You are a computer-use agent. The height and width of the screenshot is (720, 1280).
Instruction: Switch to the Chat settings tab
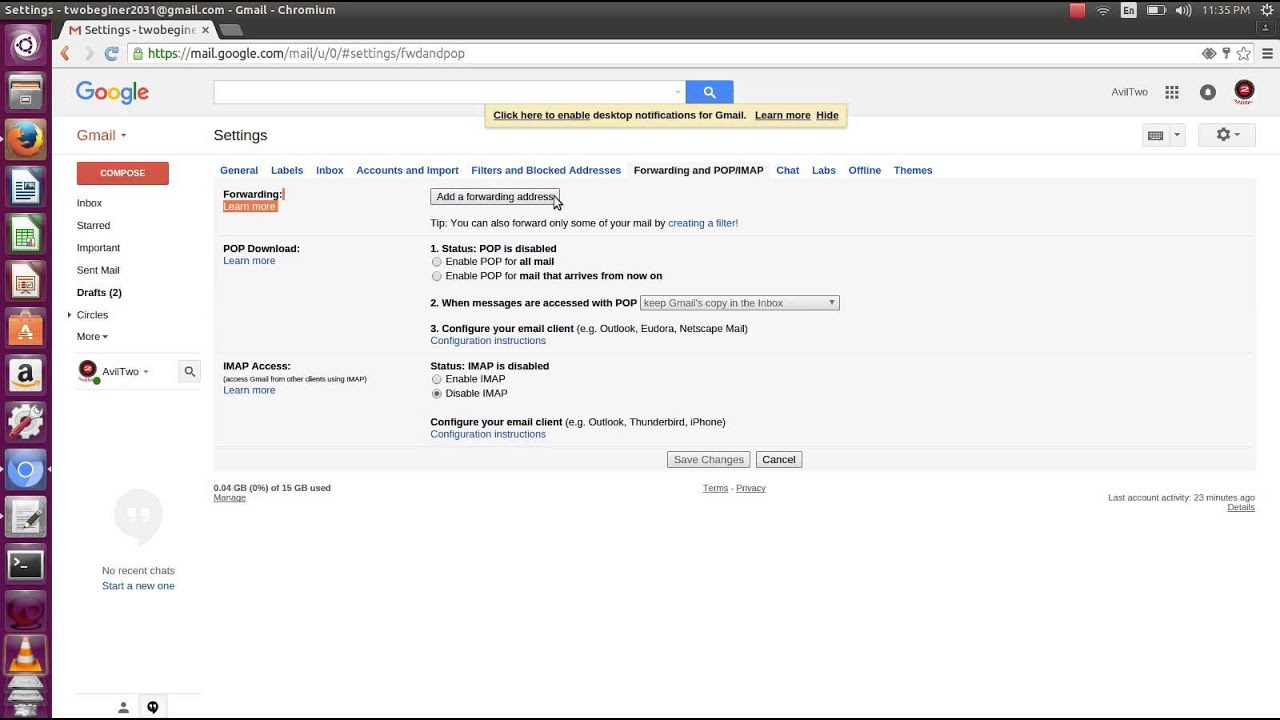[788, 170]
